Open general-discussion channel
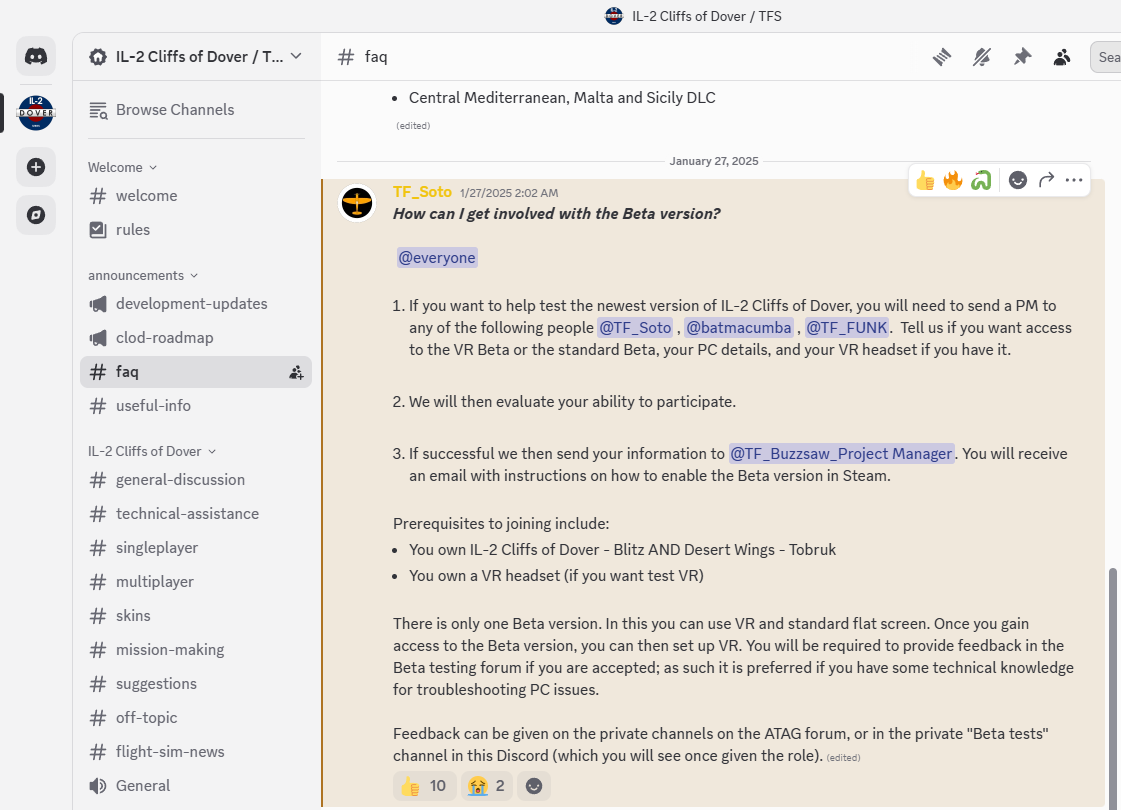 [196, 480]
